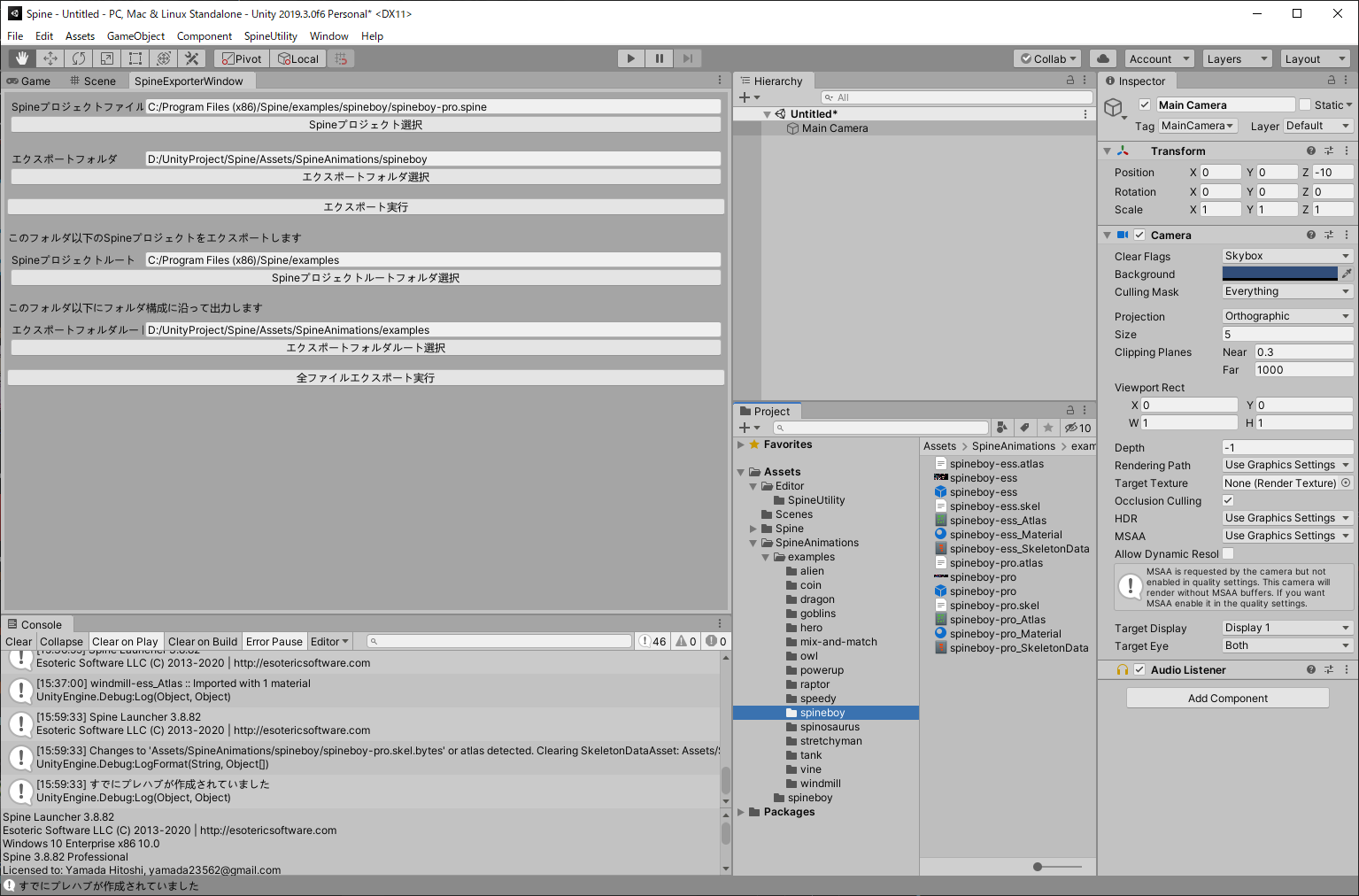
Task: Open the Layers dropdown
Action: click(1237, 58)
